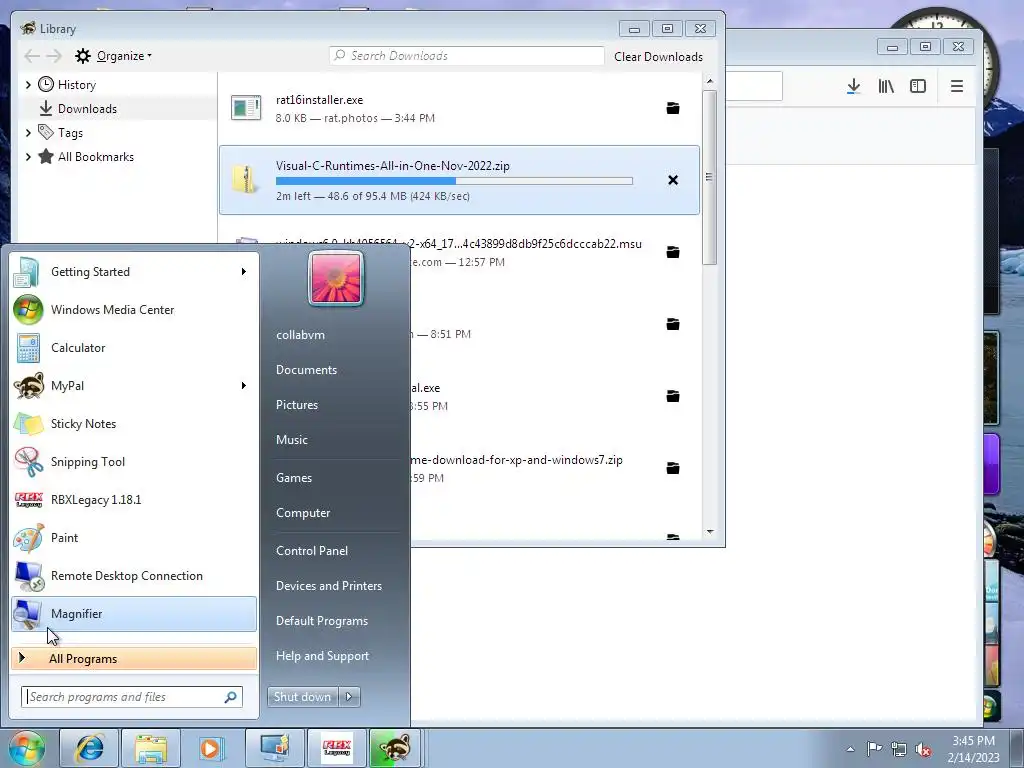Click browser Downloads arrow toolbar icon
This screenshot has width=1024, height=768.
[x=853, y=86]
